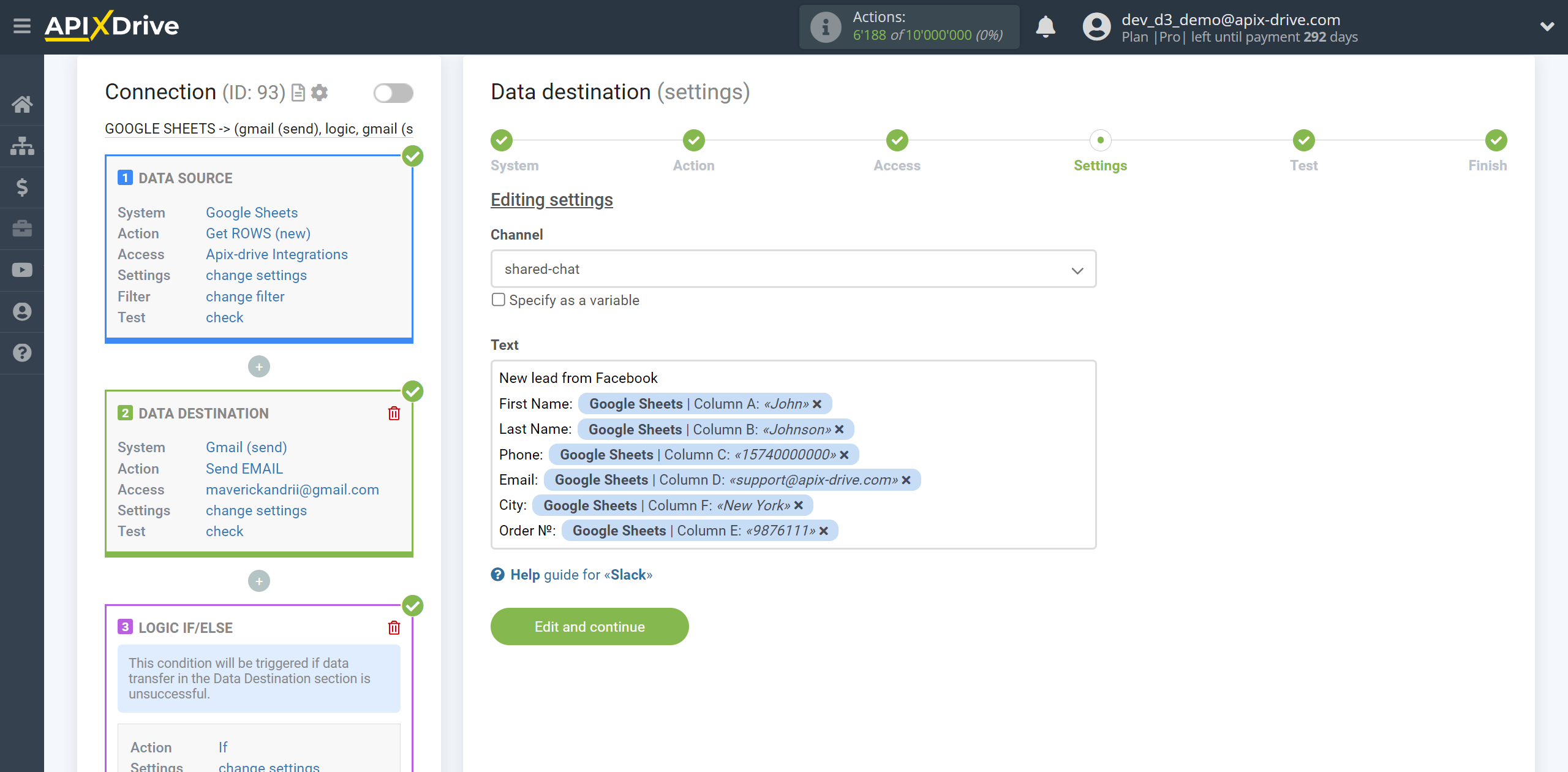Image resolution: width=1568 pixels, height=772 pixels.
Task: Open the notifications bell
Action: click(x=1046, y=27)
